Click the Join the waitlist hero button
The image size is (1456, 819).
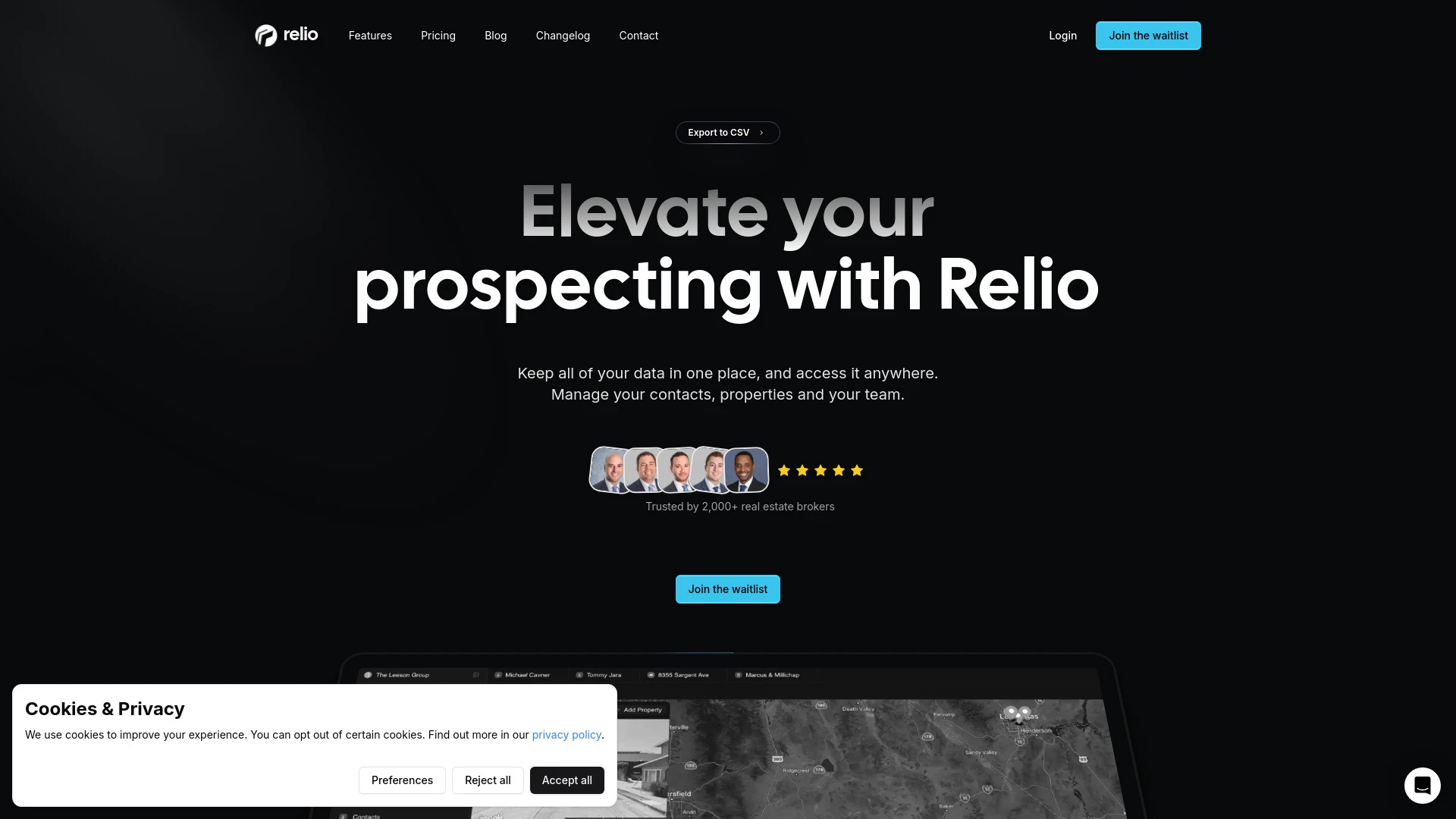pyautogui.click(x=728, y=588)
